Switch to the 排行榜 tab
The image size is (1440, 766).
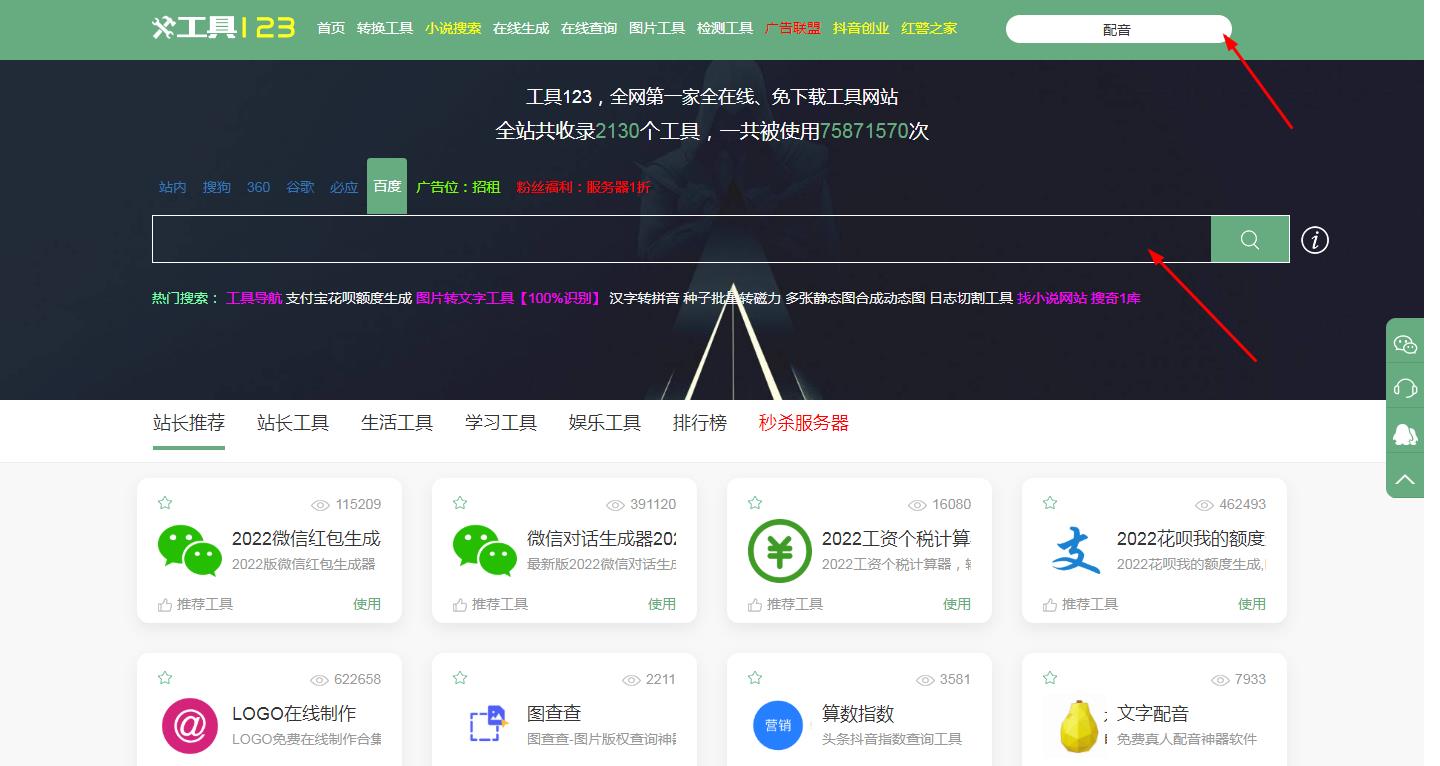[699, 422]
